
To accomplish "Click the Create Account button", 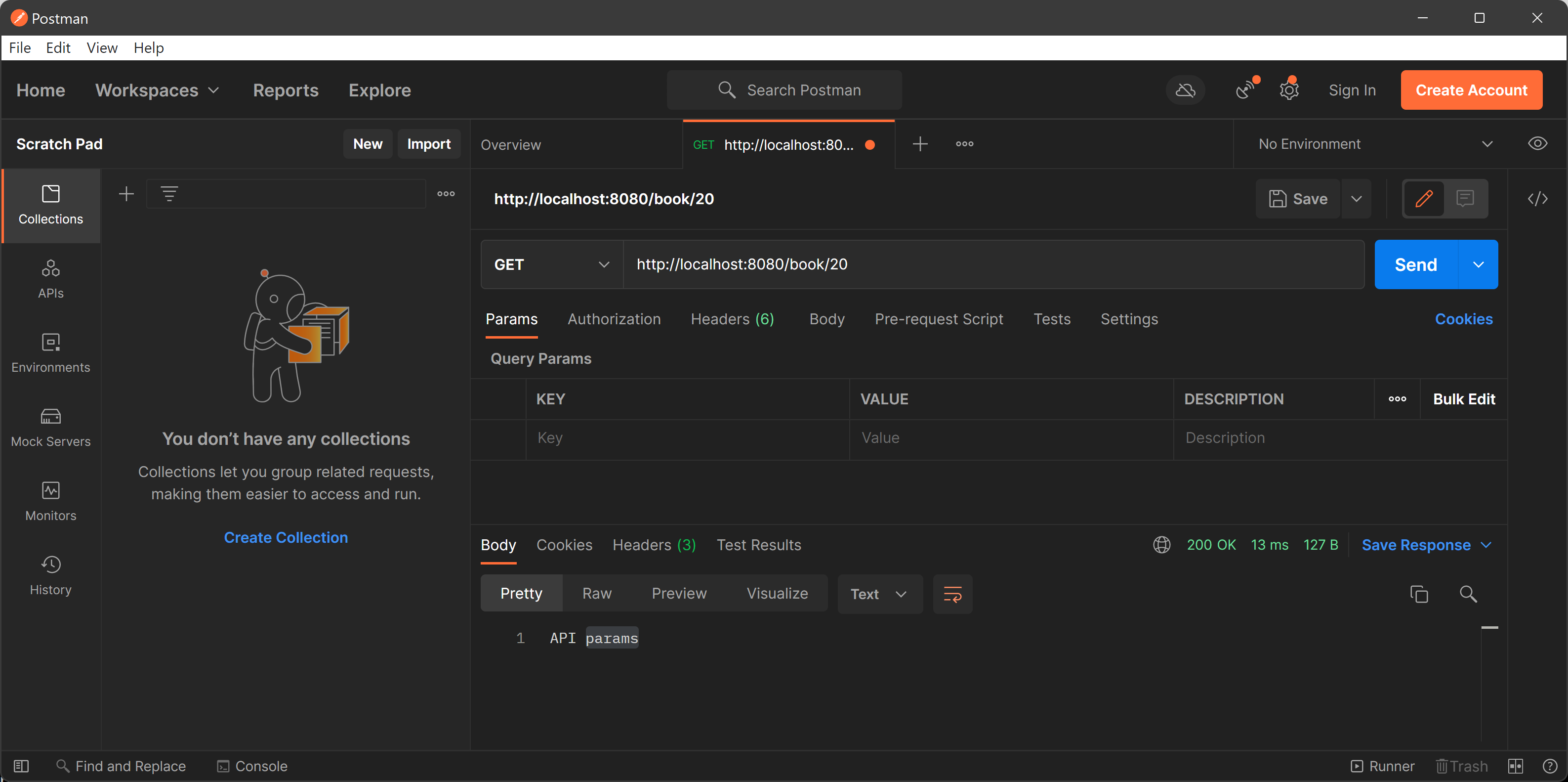I will click(x=1471, y=90).
